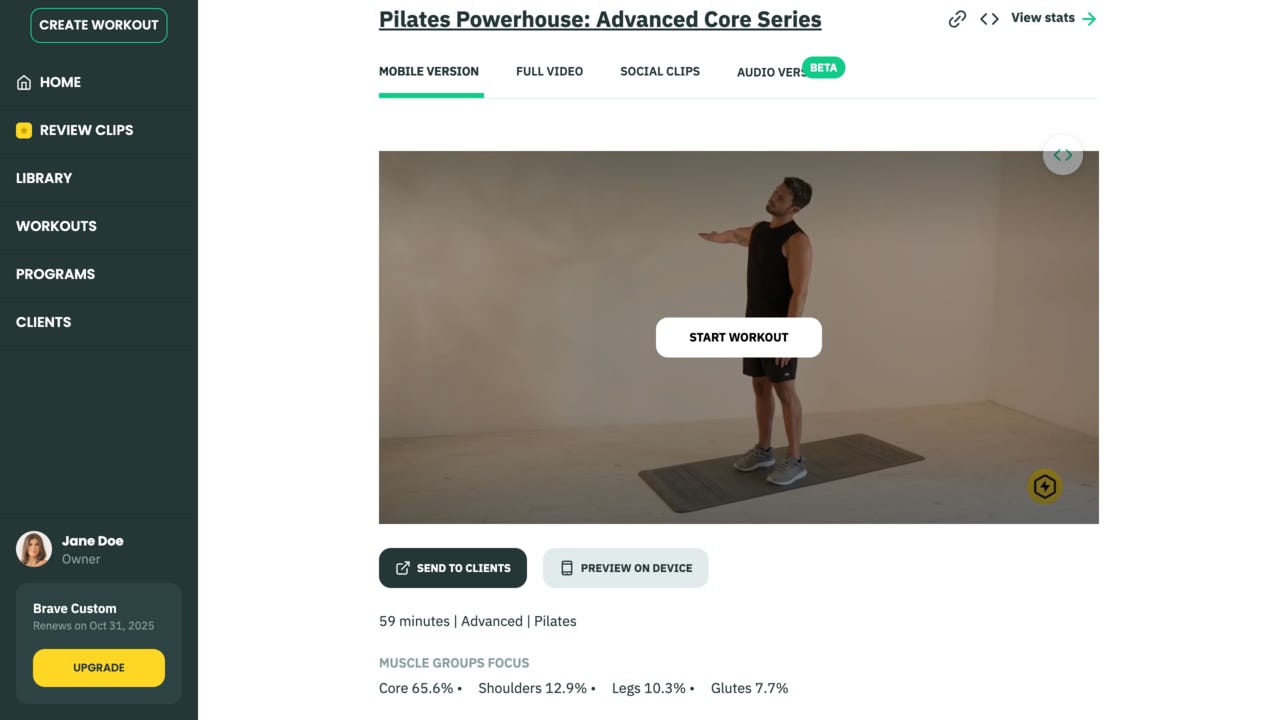The height and width of the screenshot is (720, 1280).
Task: Open the Social Clips tab
Action: (x=660, y=72)
